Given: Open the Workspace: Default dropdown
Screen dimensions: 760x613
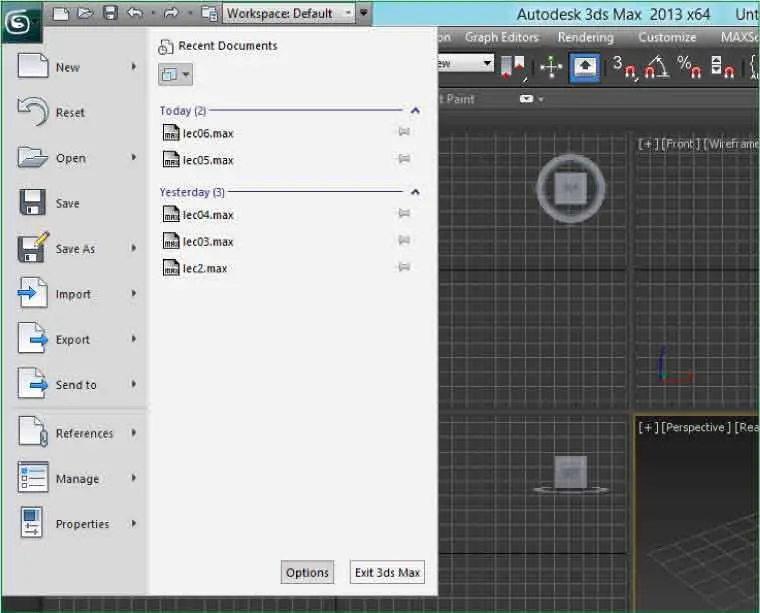Looking at the screenshot, I should [288, 13].
